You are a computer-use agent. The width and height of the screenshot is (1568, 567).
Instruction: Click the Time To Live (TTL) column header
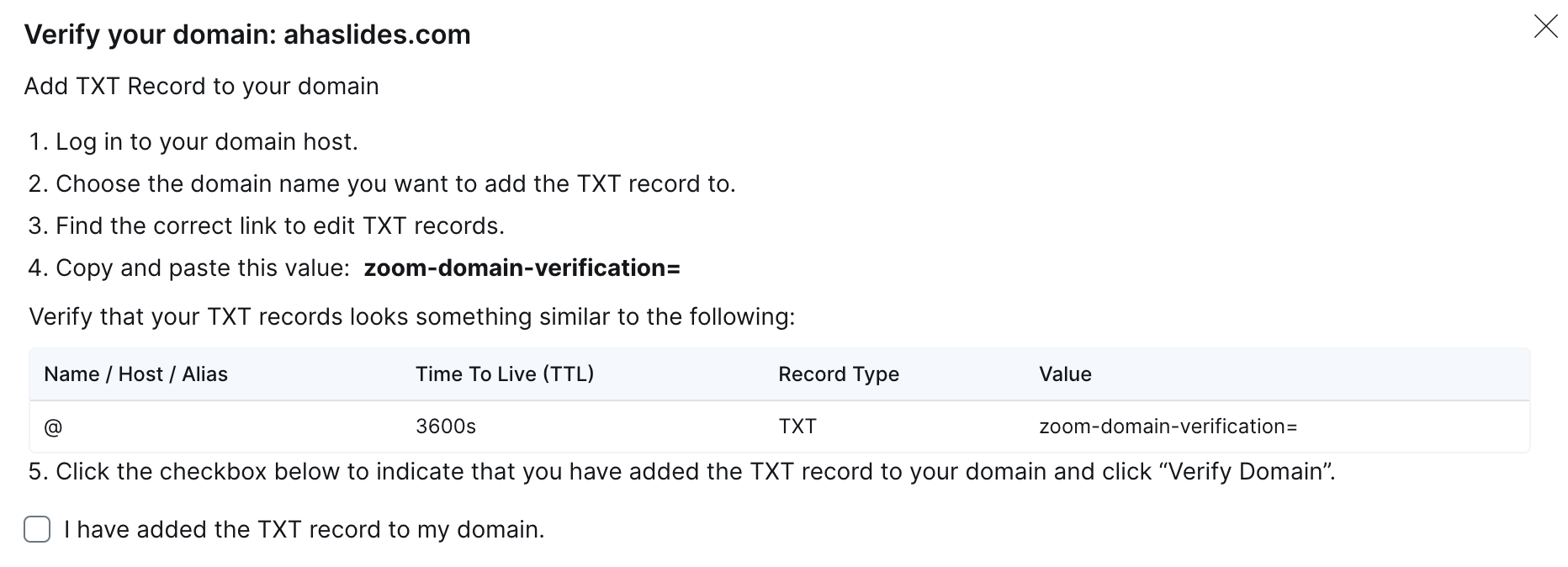click(x=504, y=374)
